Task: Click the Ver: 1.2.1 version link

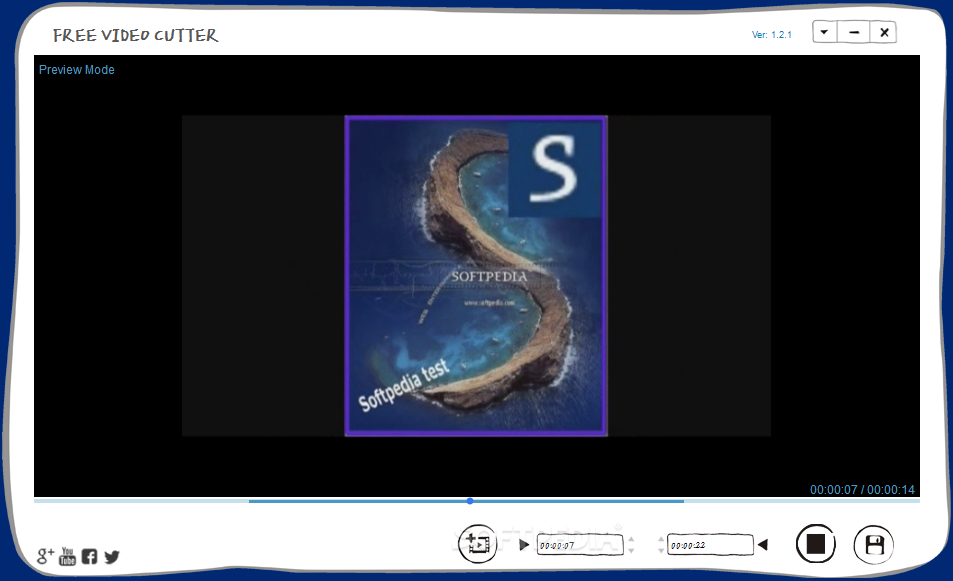Action: click(x=772, y=35)
